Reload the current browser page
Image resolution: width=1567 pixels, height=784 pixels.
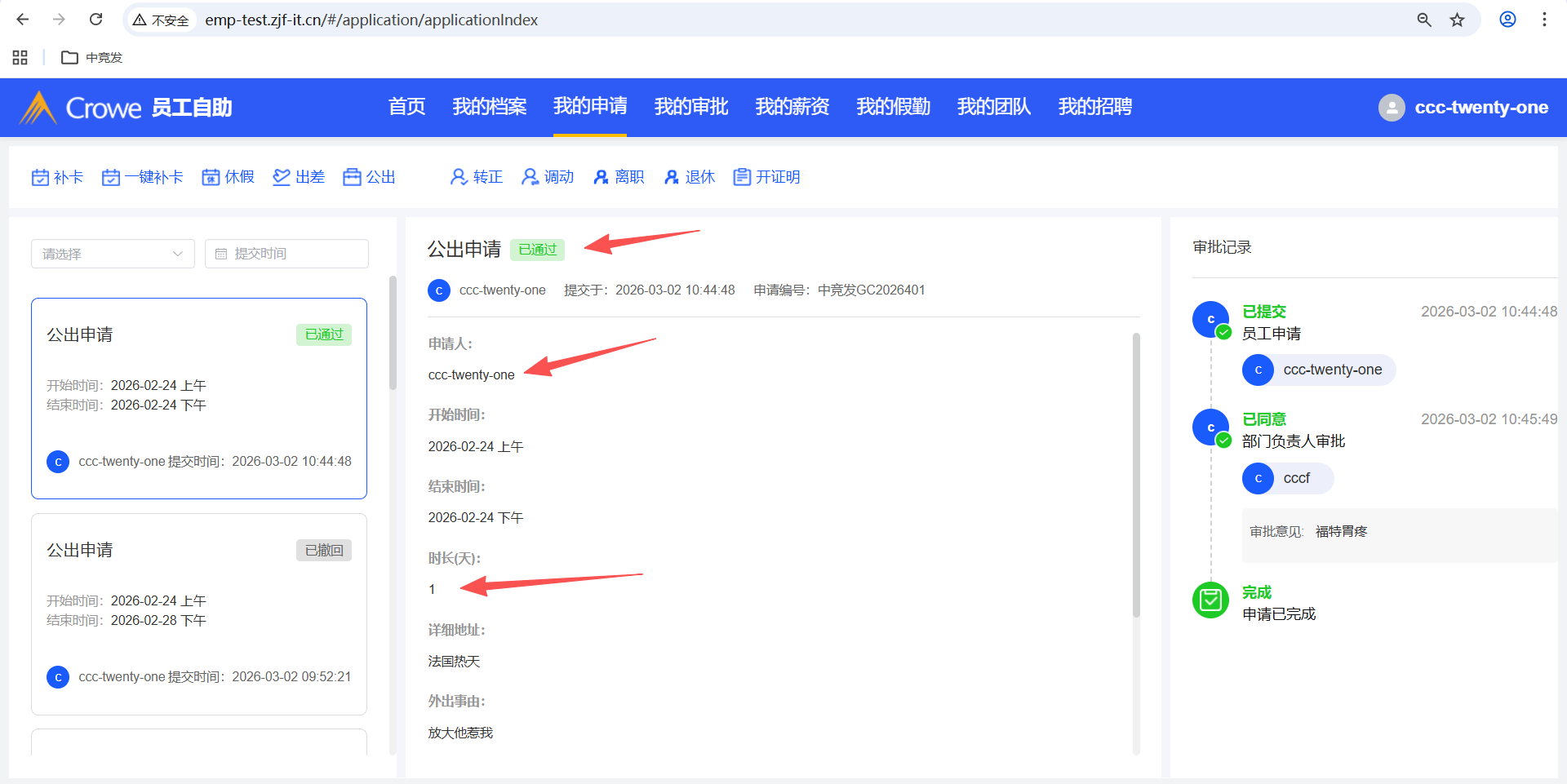click(x=95, y=20)
